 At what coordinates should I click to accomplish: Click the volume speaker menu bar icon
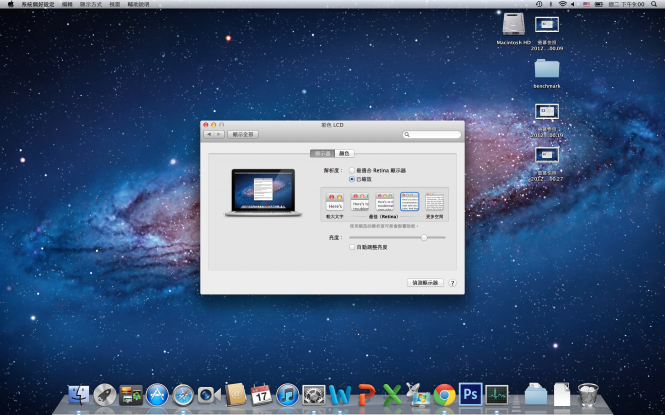pyautogui.click(x=573, y=4)
